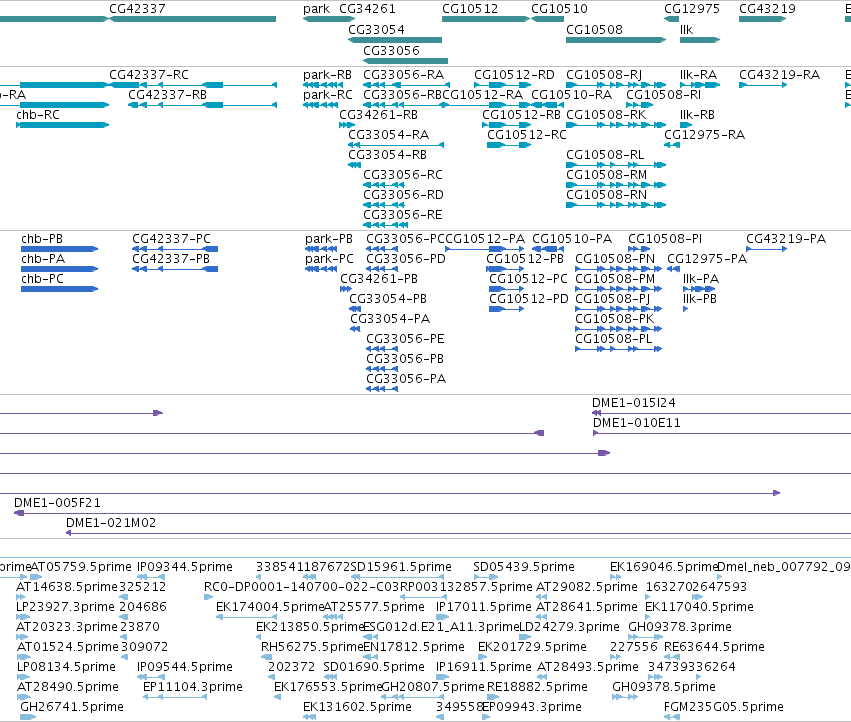The width and height of the screenshot is (851, 722).
Task: Click the FGM235G05.5prime EST label
Action: pyautogui.click(x=723, y=707)
